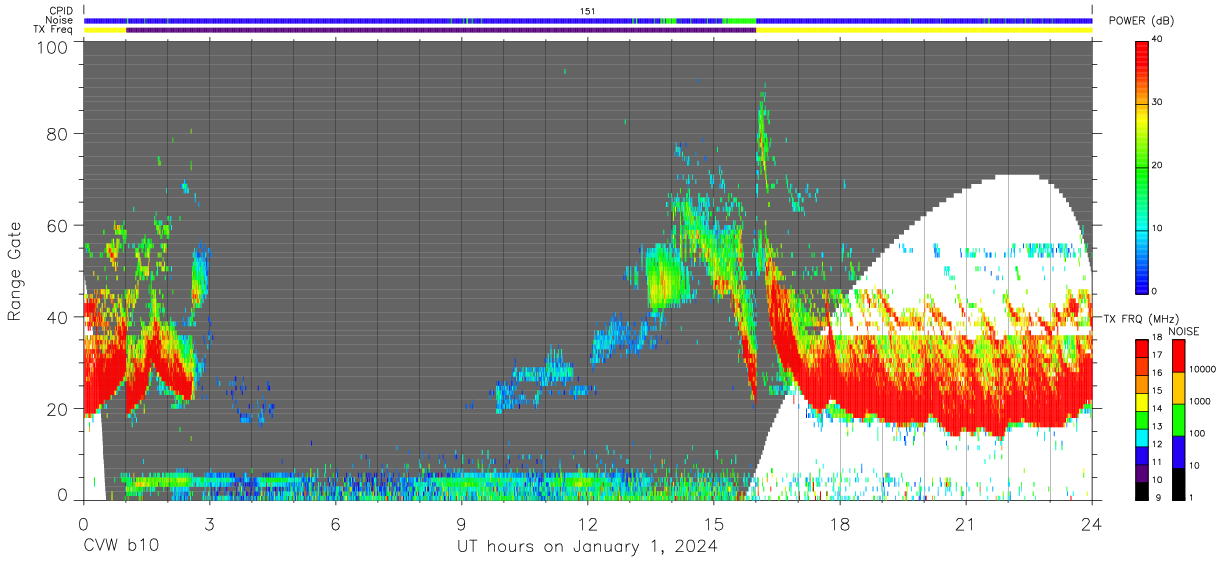Click the CVW b10 radar label

[122, 547]
